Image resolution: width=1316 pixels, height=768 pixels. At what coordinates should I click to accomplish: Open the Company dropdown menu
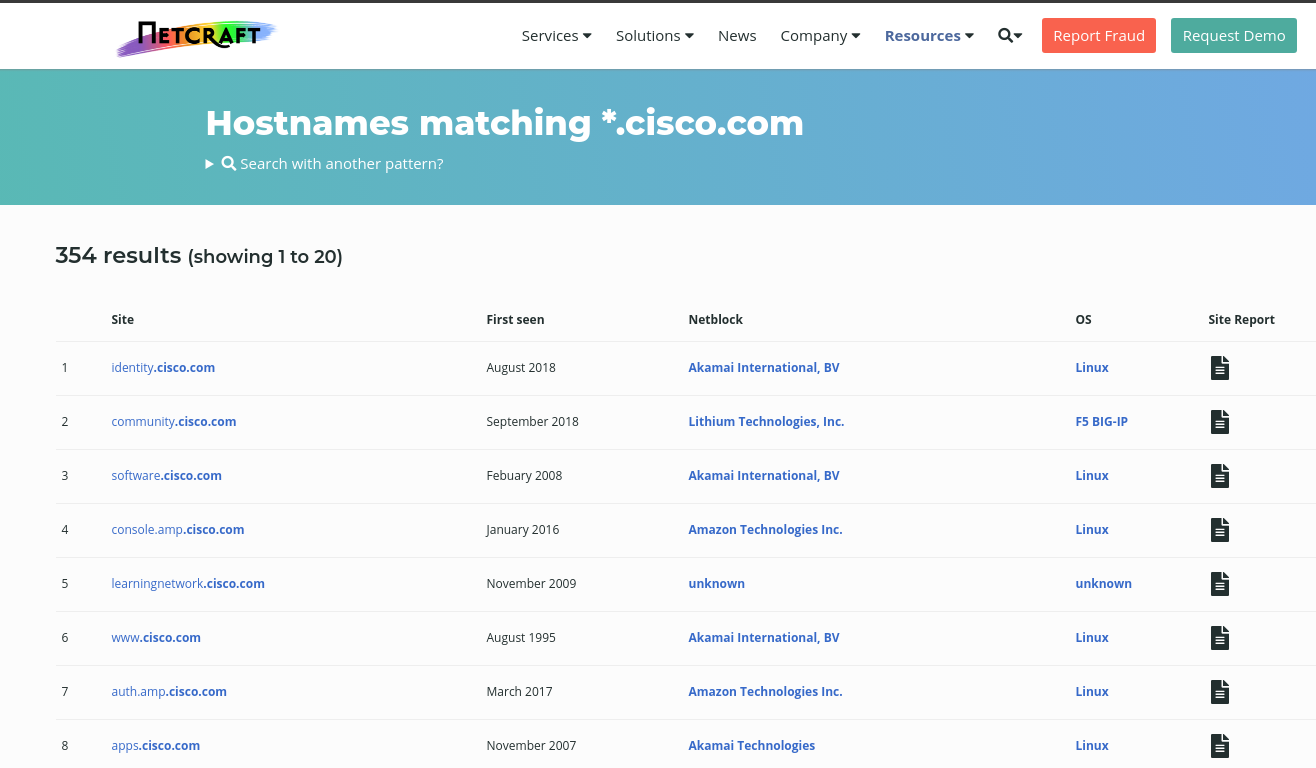pos(820,36)
